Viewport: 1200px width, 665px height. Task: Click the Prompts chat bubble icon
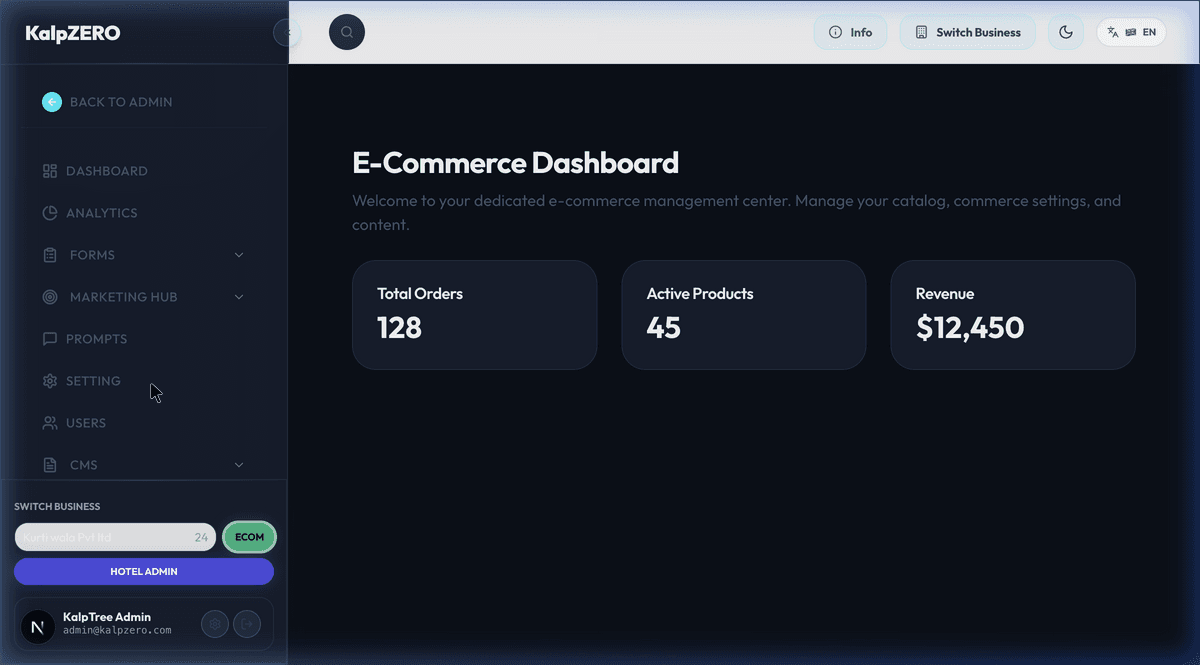pyautogui.click(x=50, y=339)
